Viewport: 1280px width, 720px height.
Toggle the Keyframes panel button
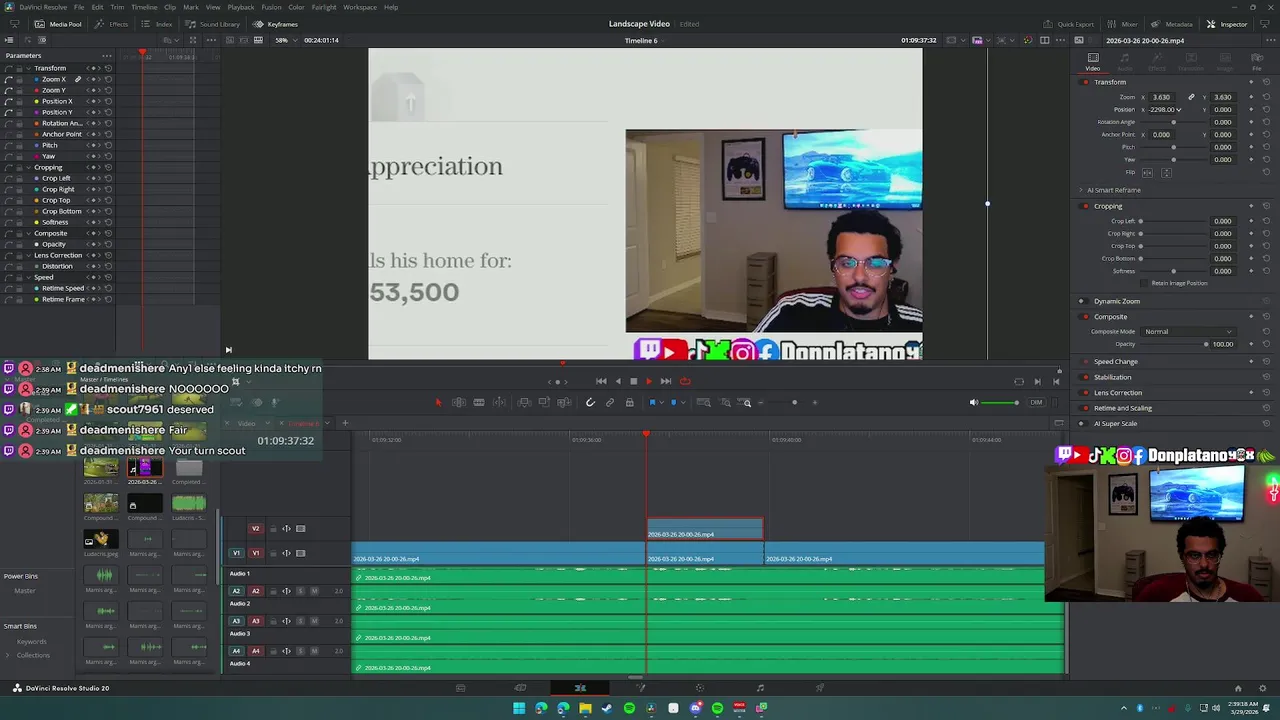click(x=275, y=24)
